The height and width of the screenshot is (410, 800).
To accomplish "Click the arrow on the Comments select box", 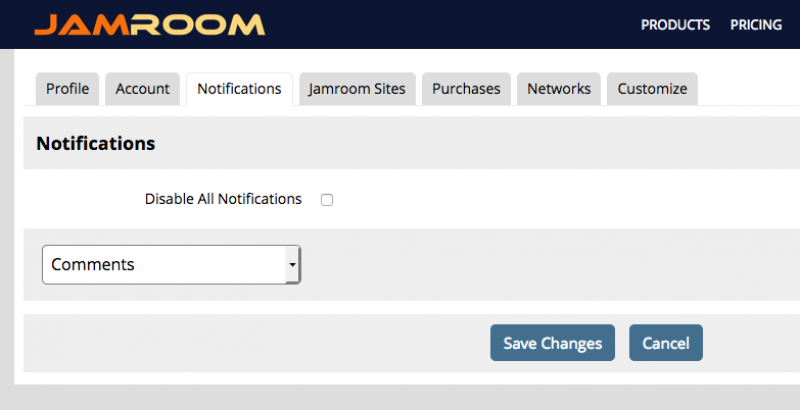I will [x=292, y=265].
